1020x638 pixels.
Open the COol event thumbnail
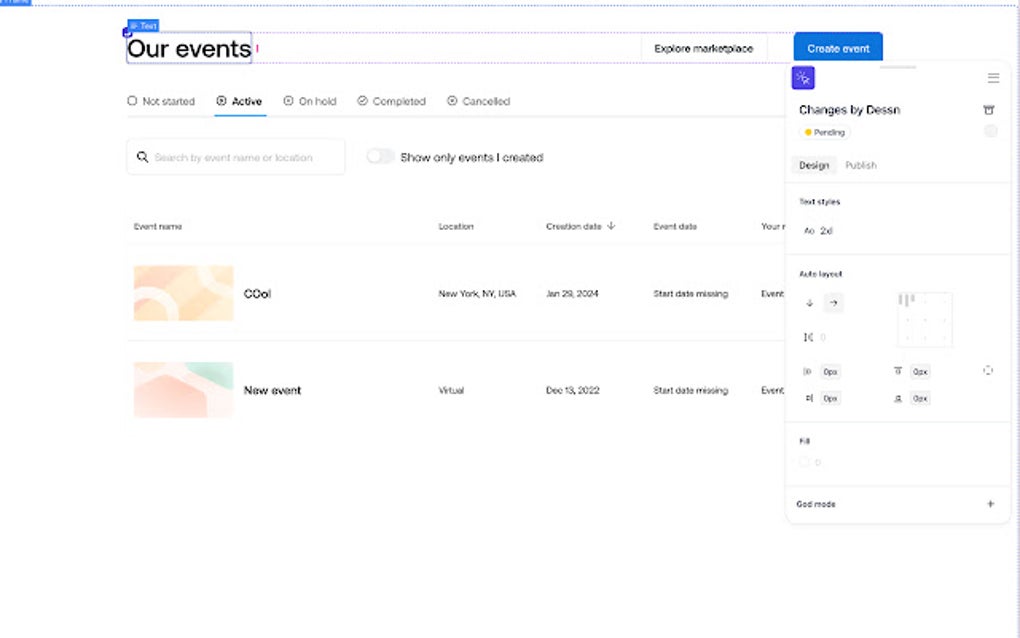[184, 293]
